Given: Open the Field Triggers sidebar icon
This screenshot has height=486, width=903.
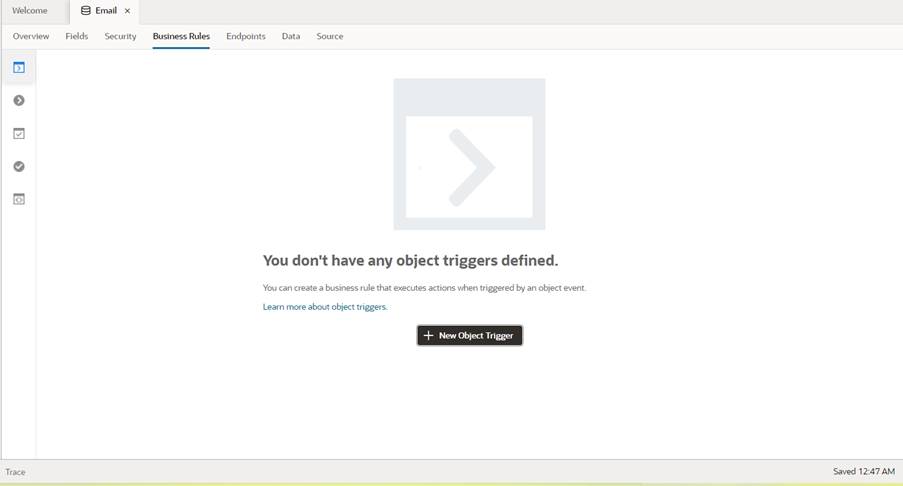Looking at the screenshot, I should click(19, 101).
